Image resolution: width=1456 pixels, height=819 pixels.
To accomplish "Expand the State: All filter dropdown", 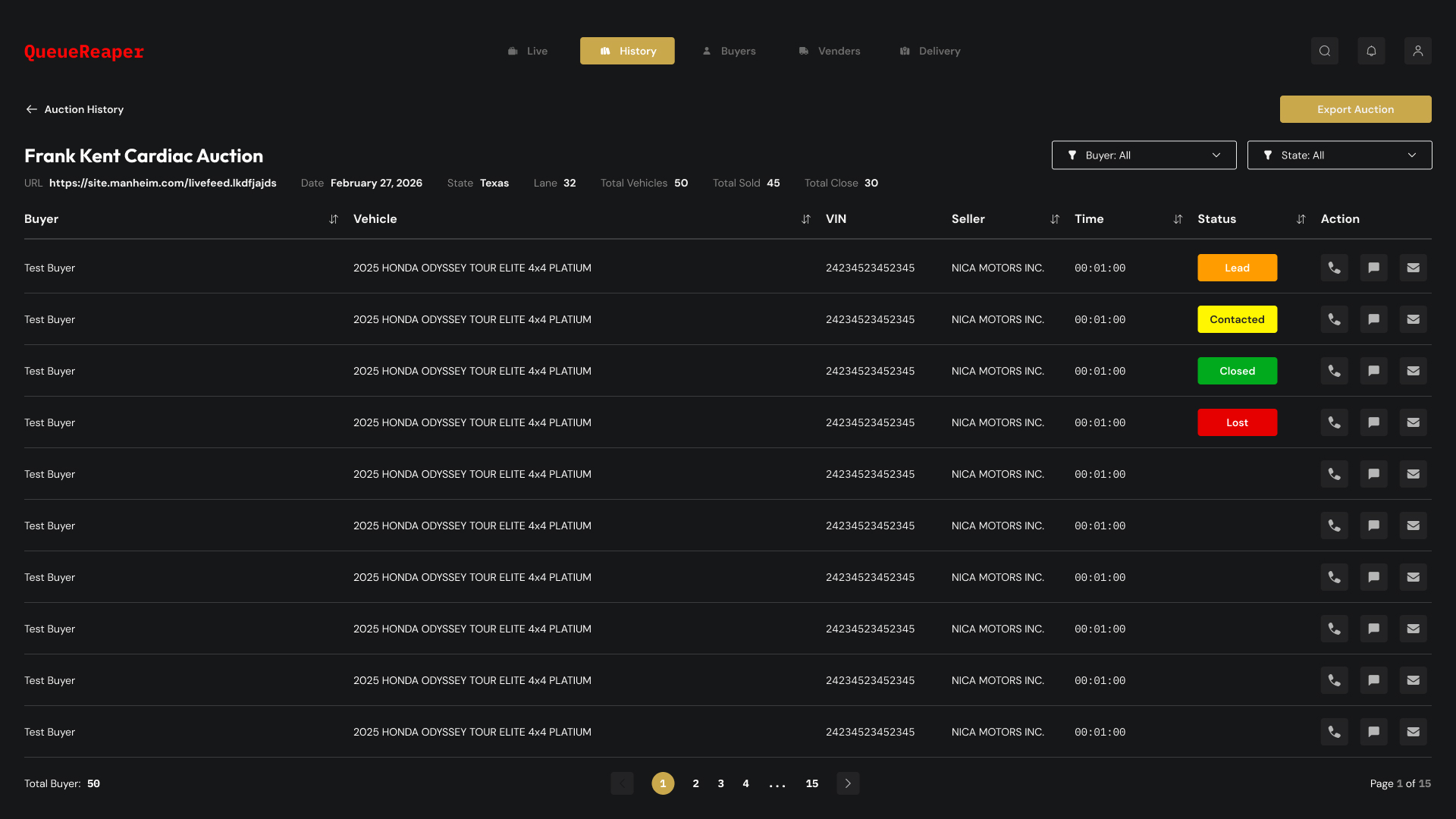I will click(x=1339, y=155).
